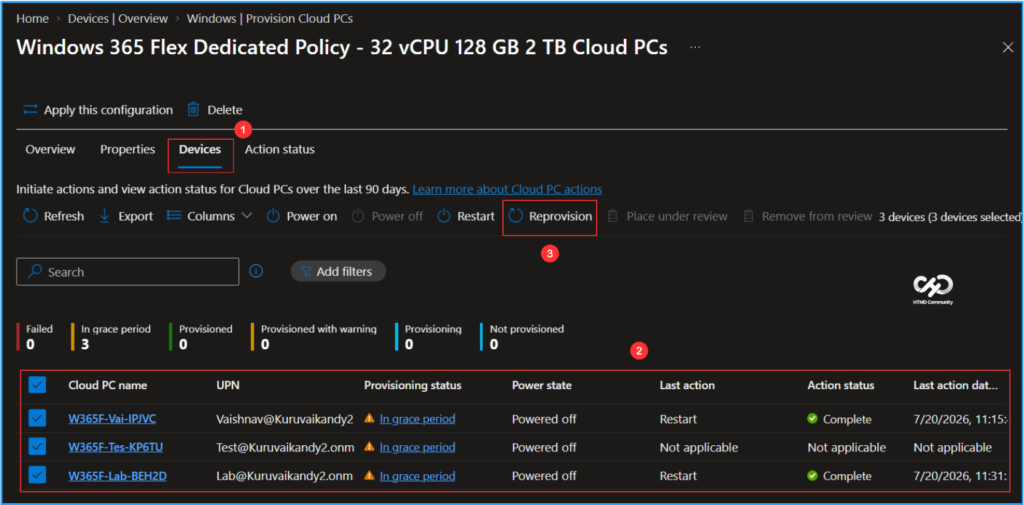The height and width of the screenshot is (505, 1024).
Task: Click Reprovision in the action toolbar
Action: pos(551,216)
